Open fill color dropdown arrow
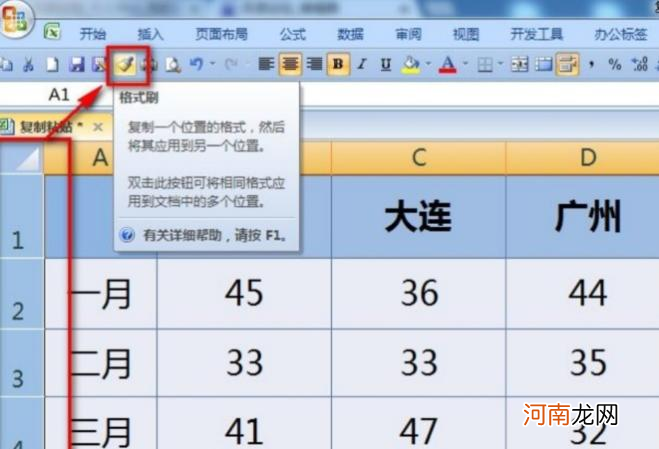Screen dimensions: 659x449 pos(428,64)
